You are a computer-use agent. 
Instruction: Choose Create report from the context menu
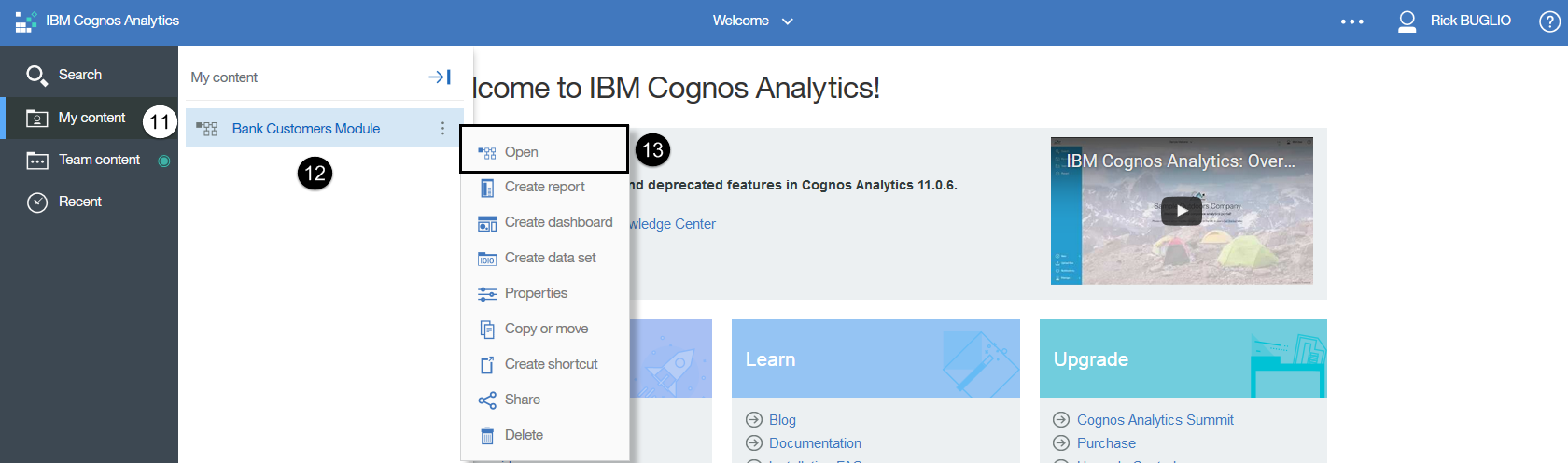click(x=544, y=187)
